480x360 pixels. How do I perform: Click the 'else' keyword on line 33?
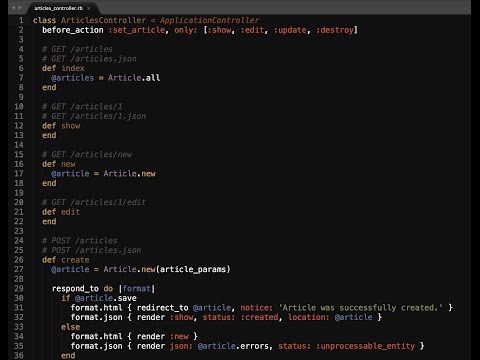pyautogui.click(x=70, y=327)
